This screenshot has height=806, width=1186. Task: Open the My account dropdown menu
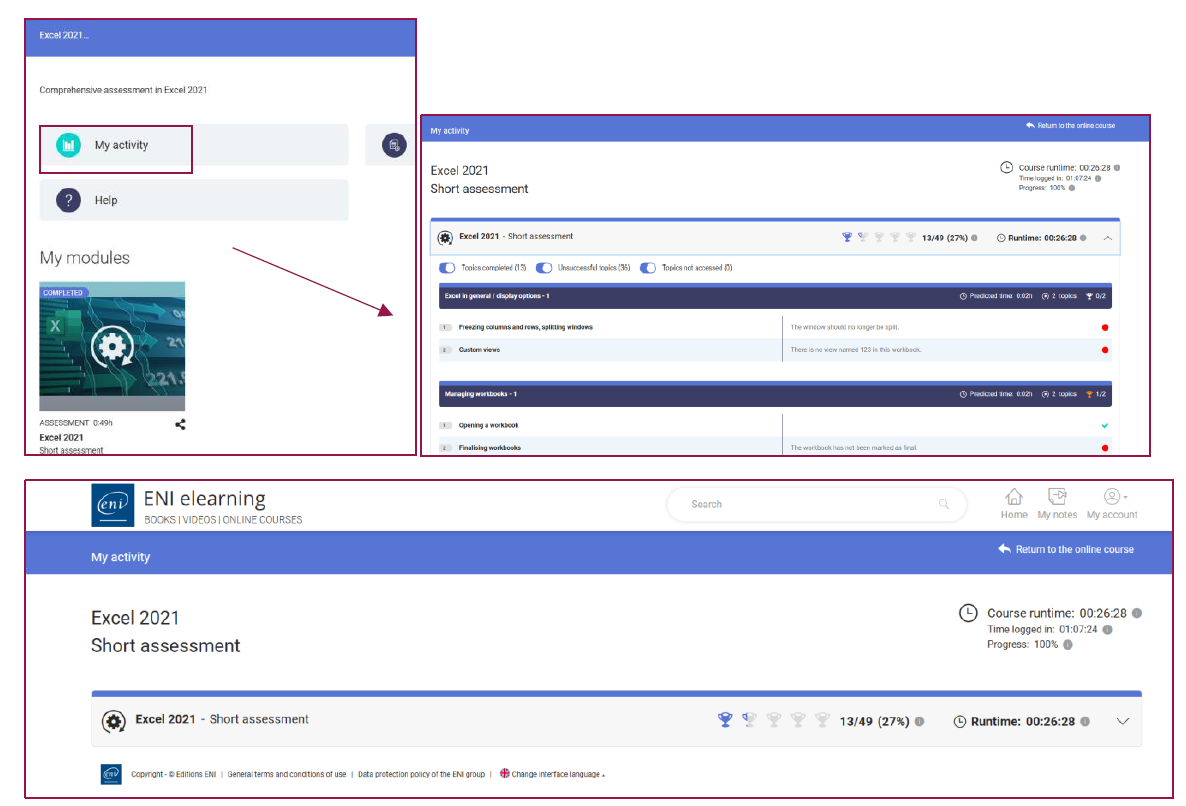[x=1112, y=504]
